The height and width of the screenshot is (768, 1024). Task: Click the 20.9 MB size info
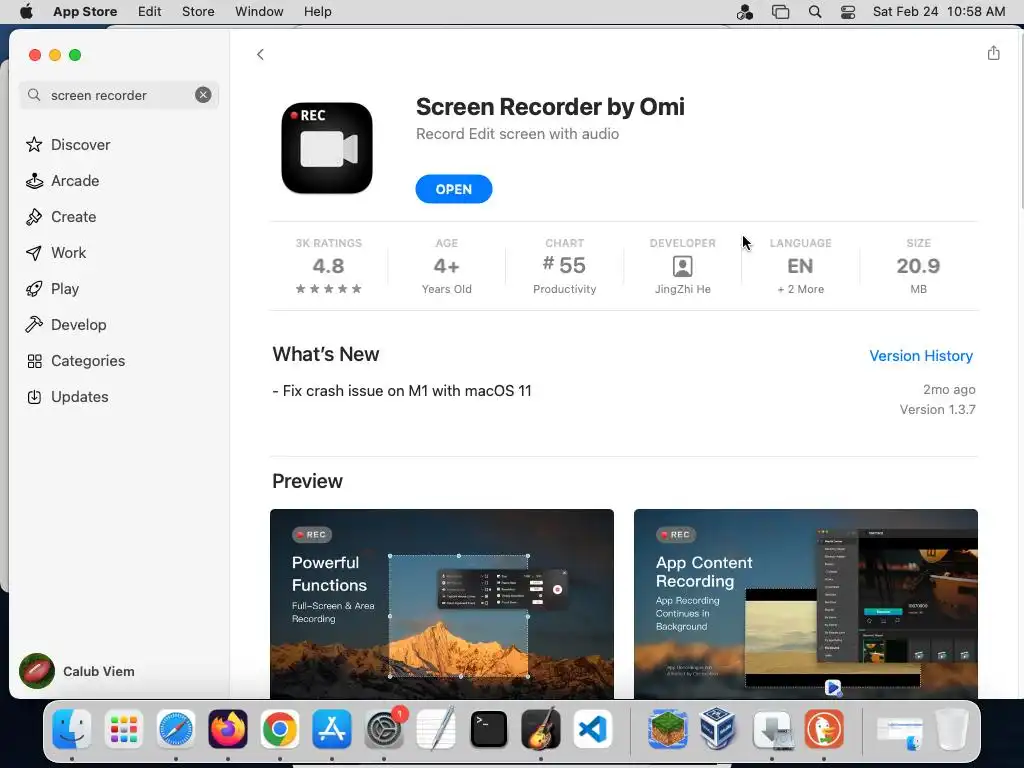[918, 266]
